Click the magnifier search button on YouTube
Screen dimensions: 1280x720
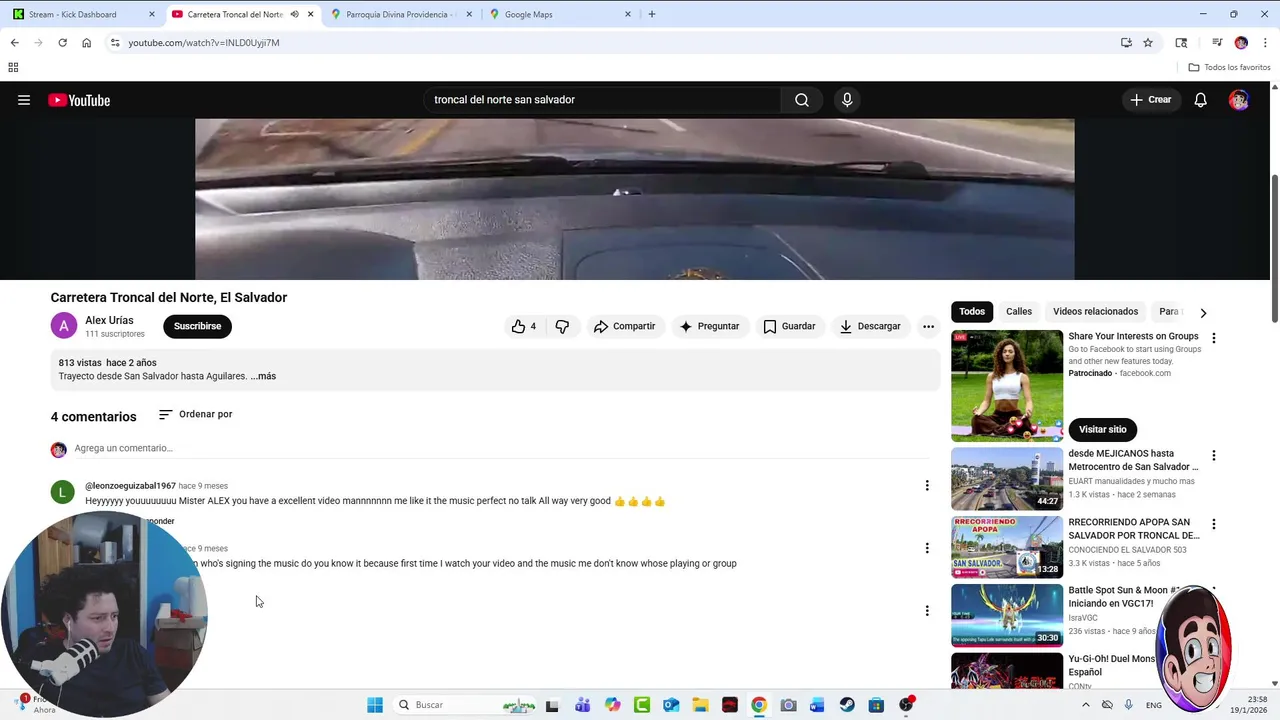[802, 100]
